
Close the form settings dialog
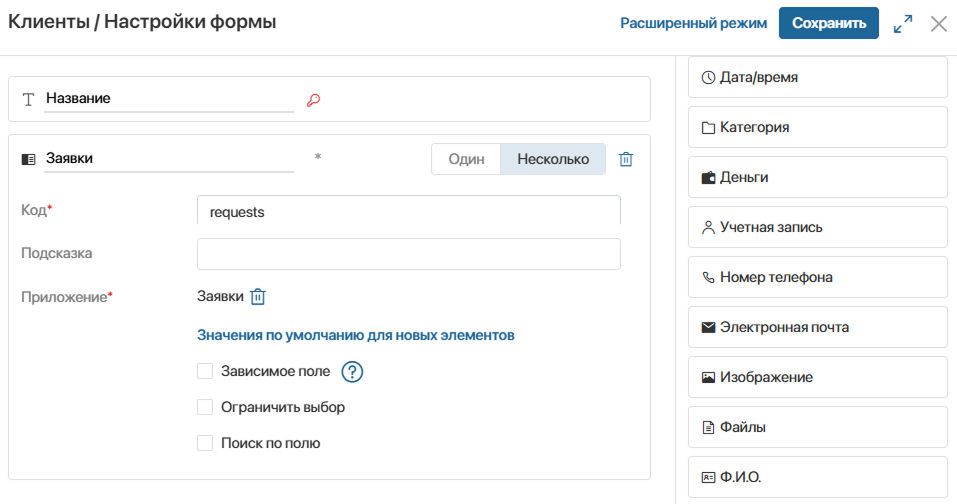point(939,24)
